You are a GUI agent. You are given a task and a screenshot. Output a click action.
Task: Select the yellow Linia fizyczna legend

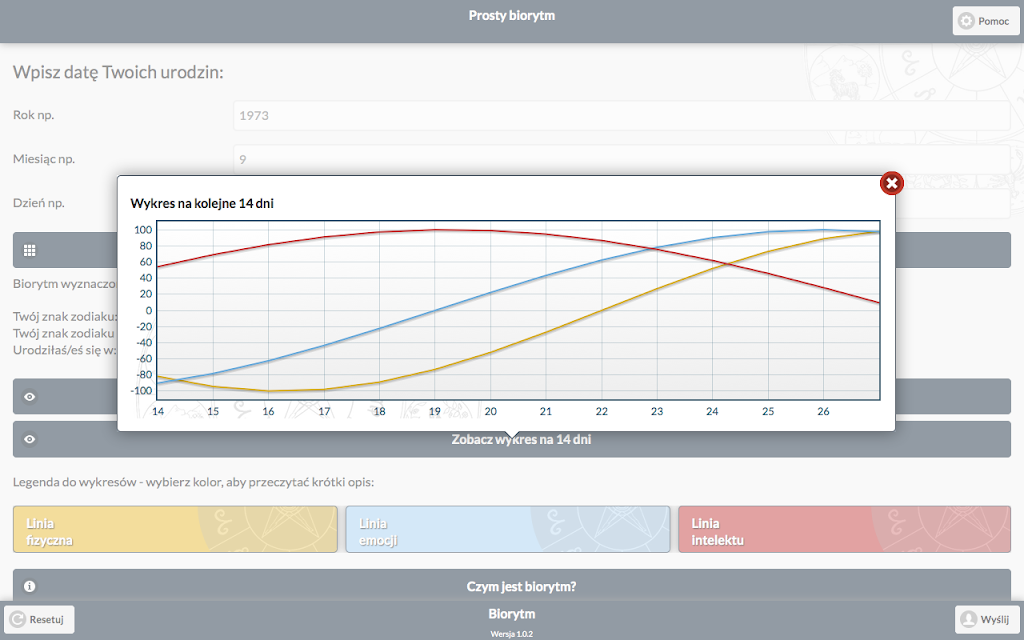[x=175, y=530]
